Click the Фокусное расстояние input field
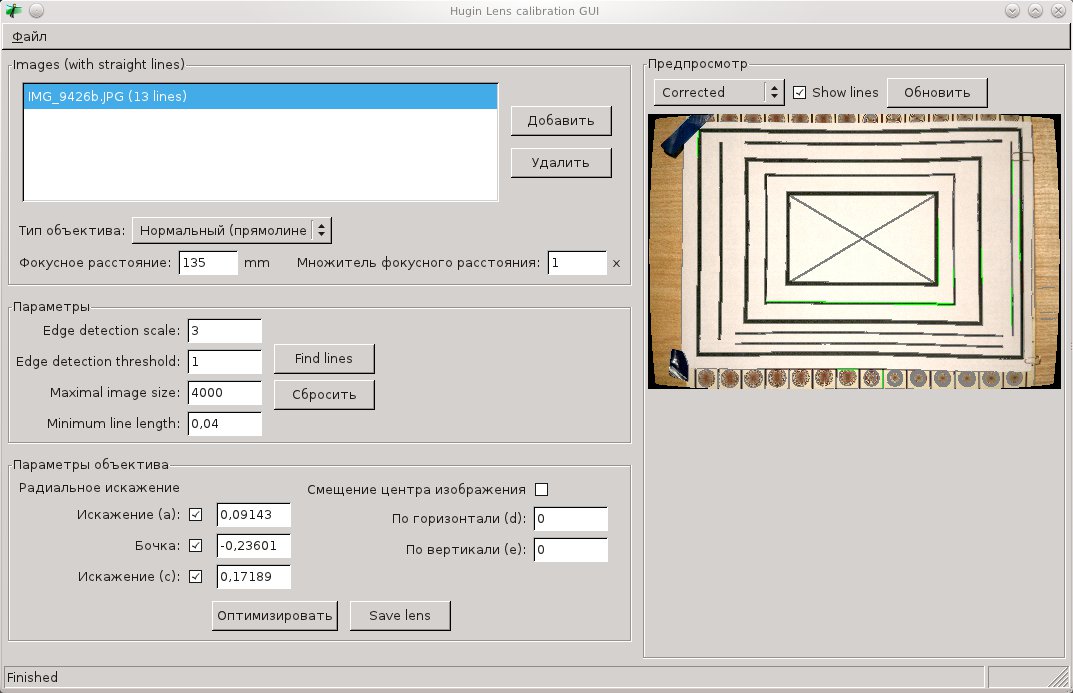This screenshot has height=693, width=1073. pos(208,263)
